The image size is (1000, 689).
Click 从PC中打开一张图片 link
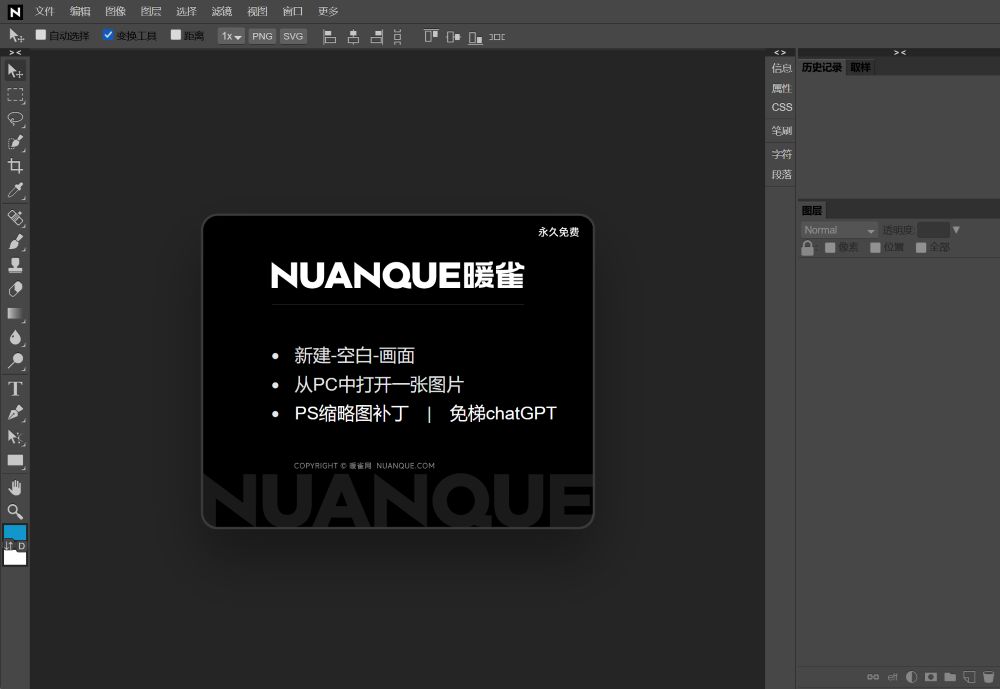point(379,385)
